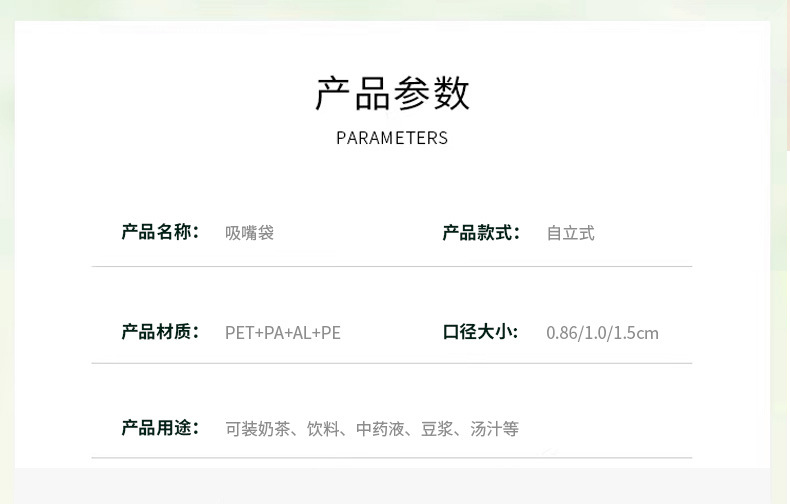Click the 豆浆 usage text
The image size is (790, 504).
(x=437, y=429)
